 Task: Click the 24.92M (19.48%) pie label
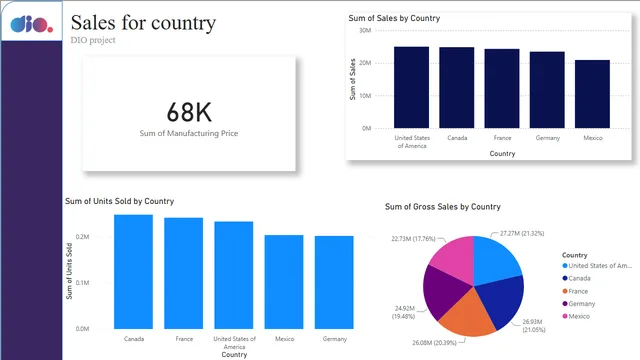404,312
